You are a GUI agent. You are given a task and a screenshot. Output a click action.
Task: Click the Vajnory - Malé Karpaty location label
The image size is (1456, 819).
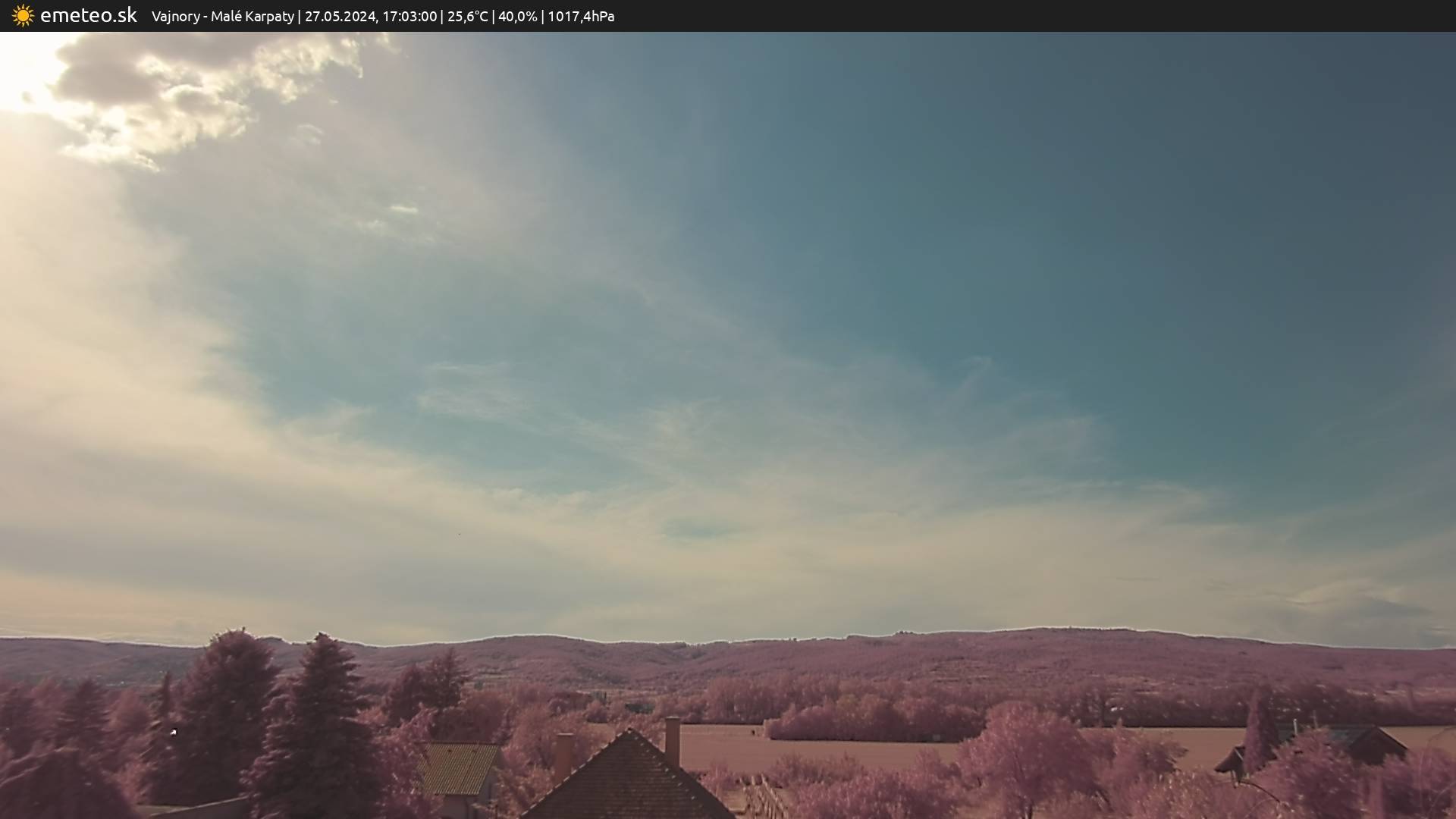pyautogui.click(x=222, y=17)
